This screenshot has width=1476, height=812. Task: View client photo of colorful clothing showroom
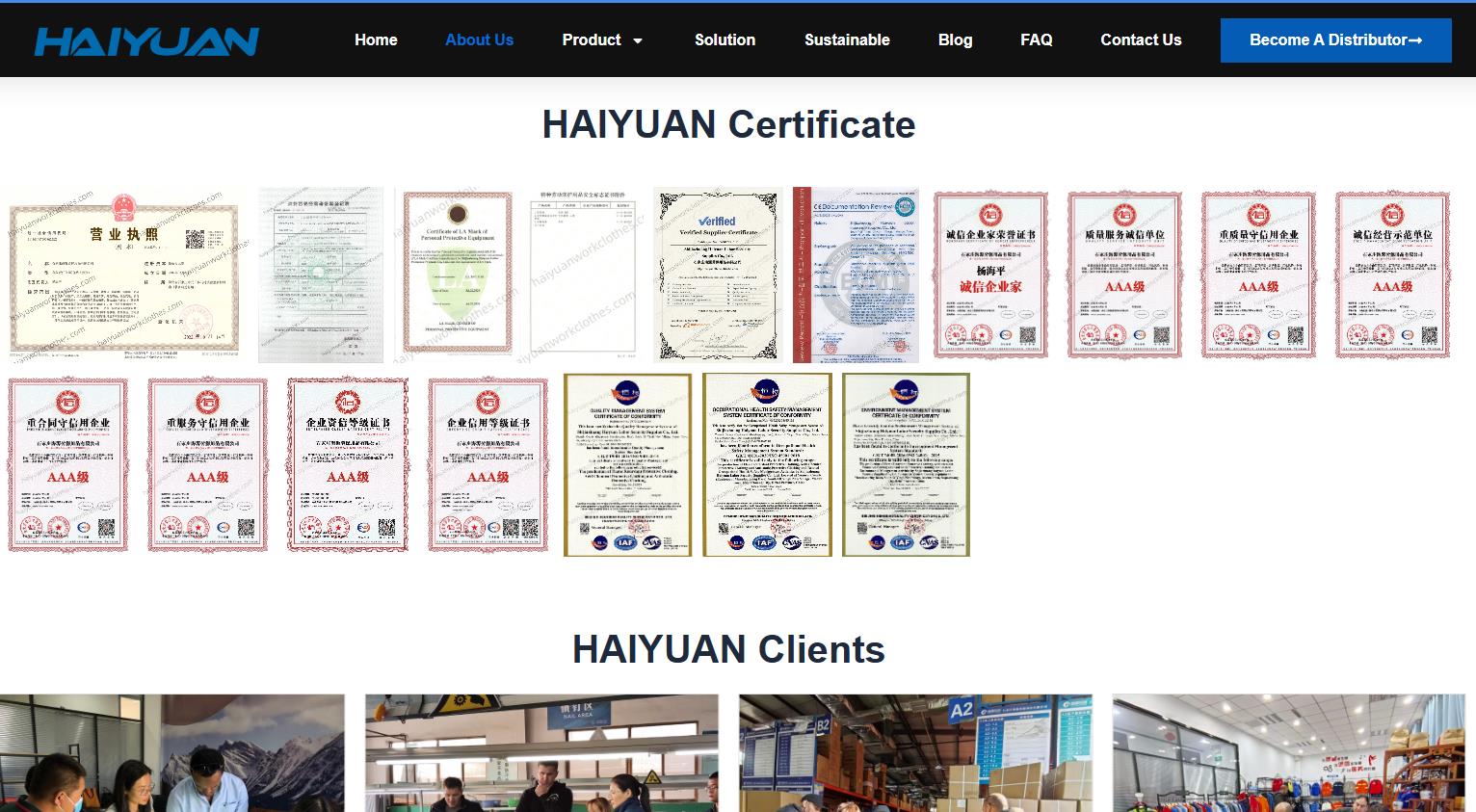1288,753
